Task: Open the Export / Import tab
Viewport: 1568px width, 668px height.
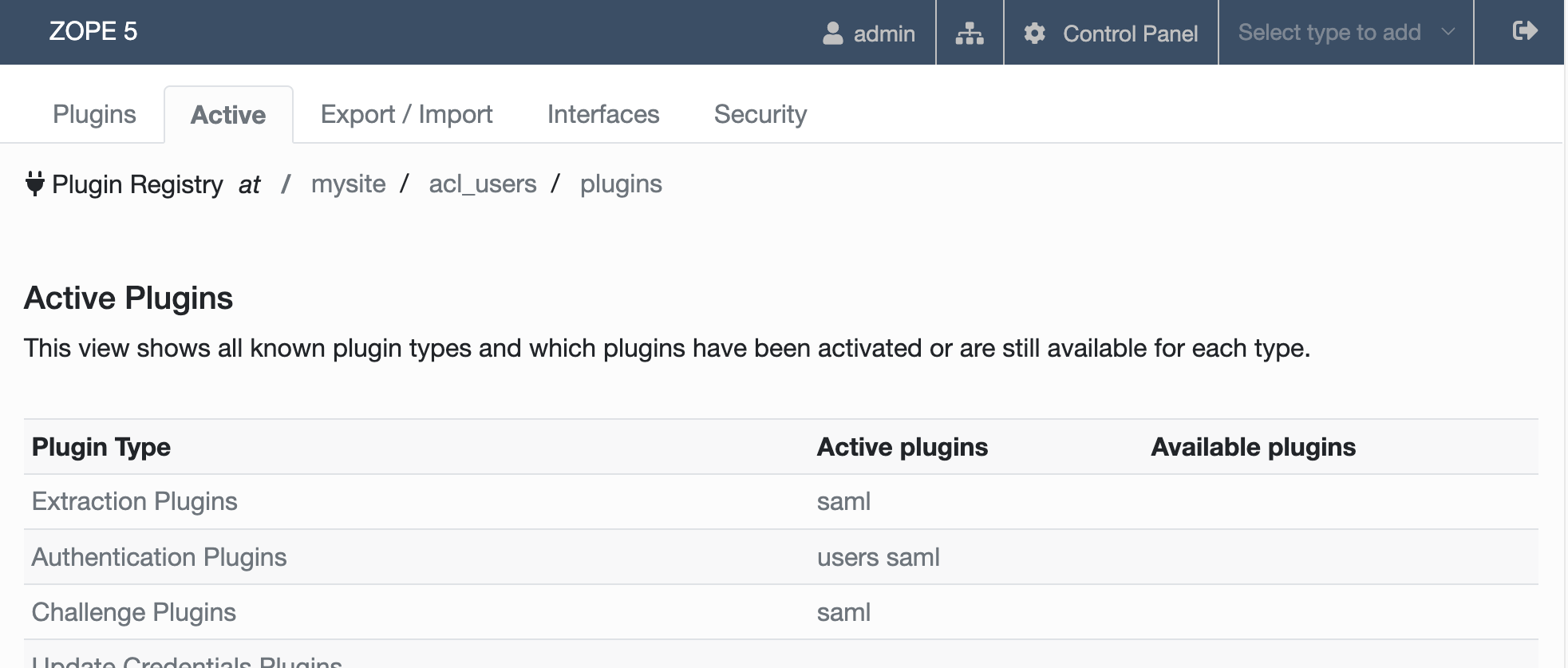Action: (406, 114)
